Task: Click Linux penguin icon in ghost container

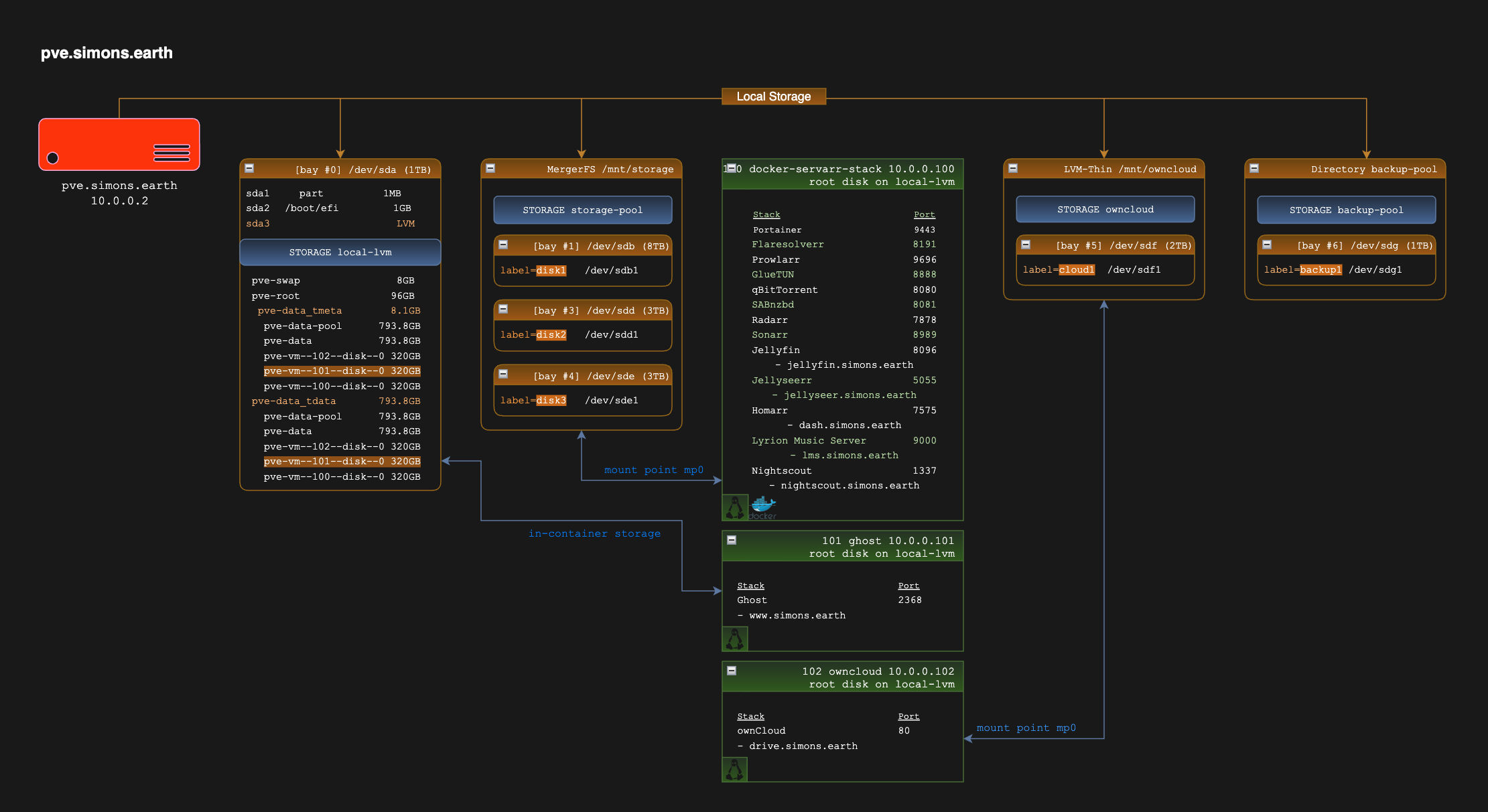Action: click(x=735, y=639)
